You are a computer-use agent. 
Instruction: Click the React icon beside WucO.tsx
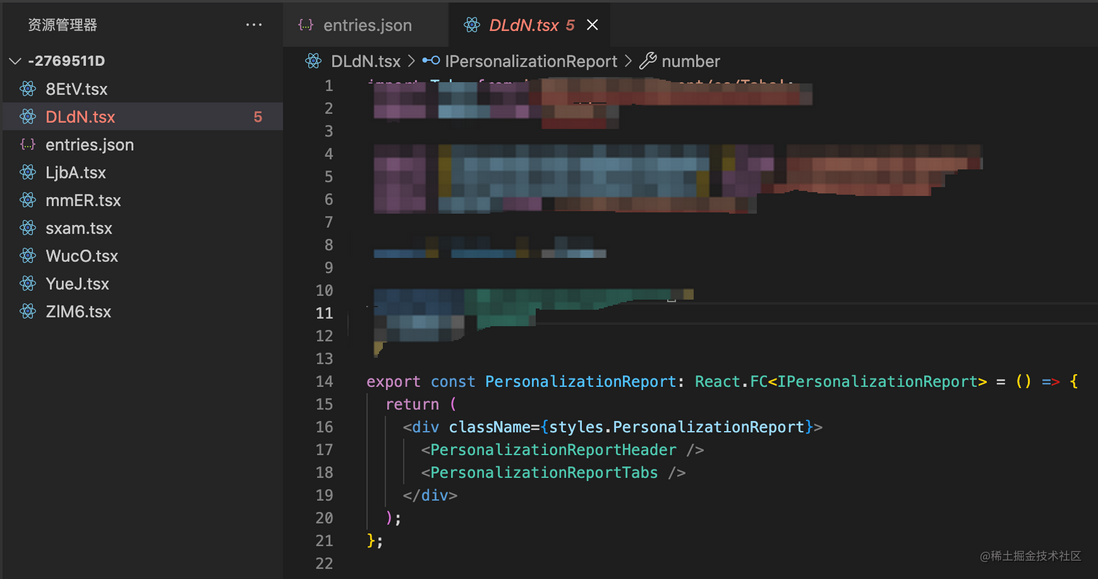(28, 256)
